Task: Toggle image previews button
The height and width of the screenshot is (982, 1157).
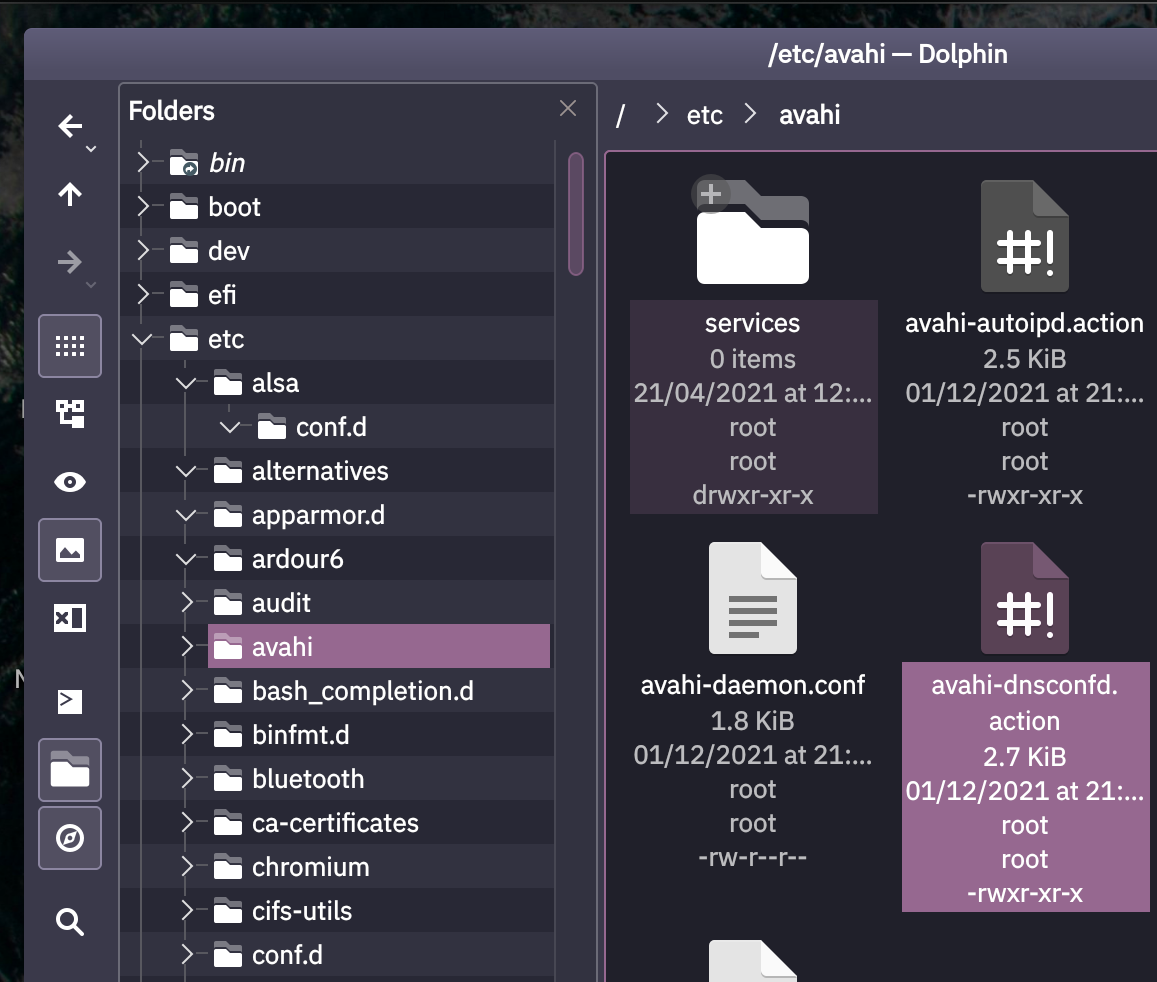Action: click(70, 550)
